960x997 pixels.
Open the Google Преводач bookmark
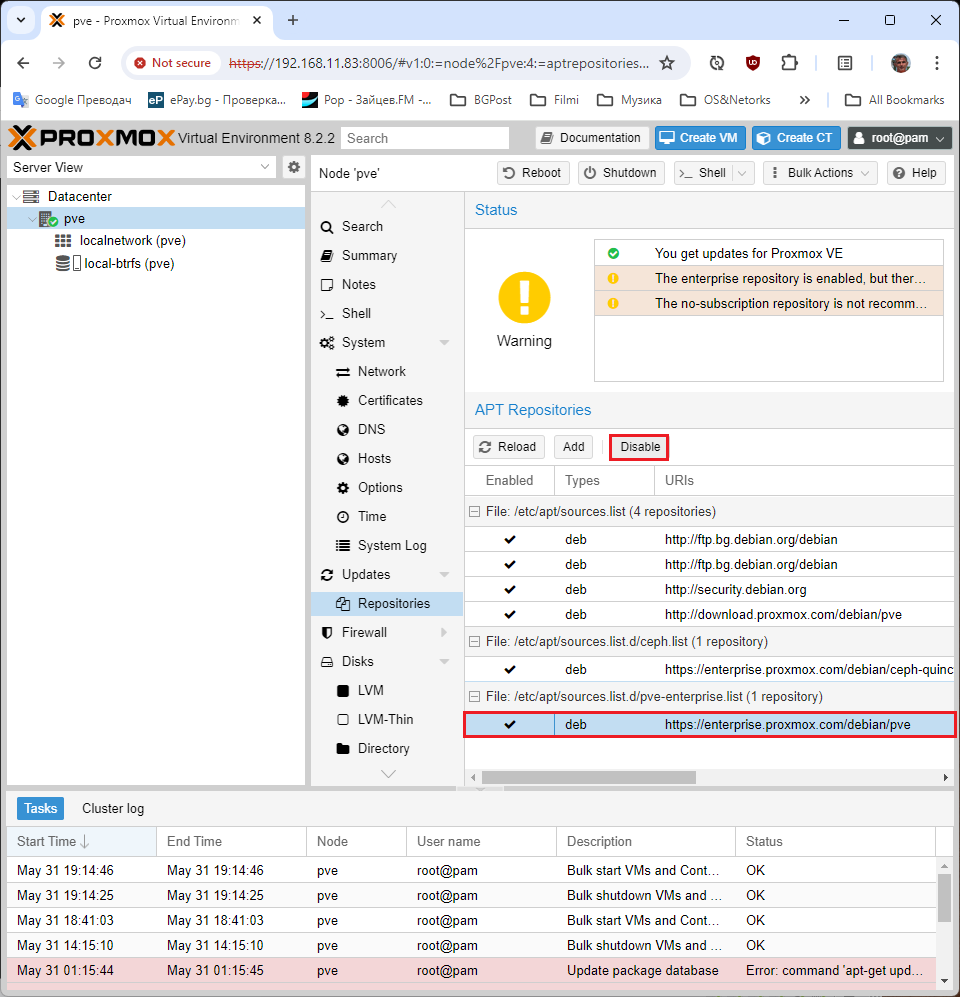click(x=72, y=100)
